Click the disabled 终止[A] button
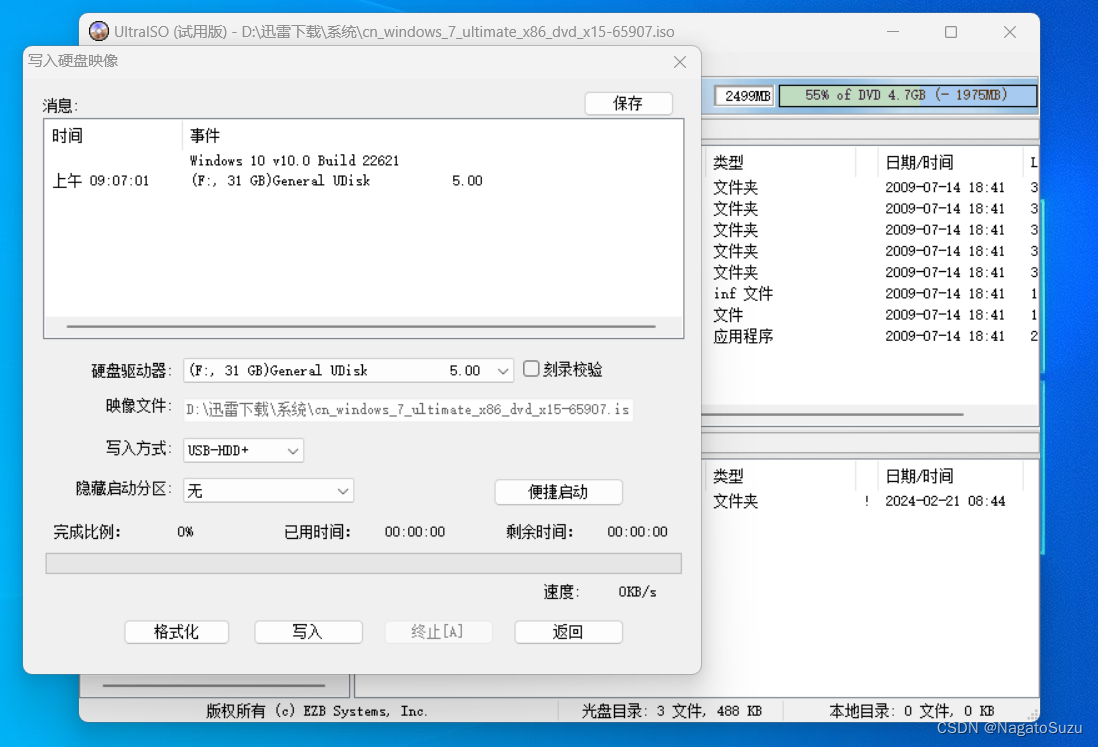Screen dimensions: 1098x747 coord(438,632)
